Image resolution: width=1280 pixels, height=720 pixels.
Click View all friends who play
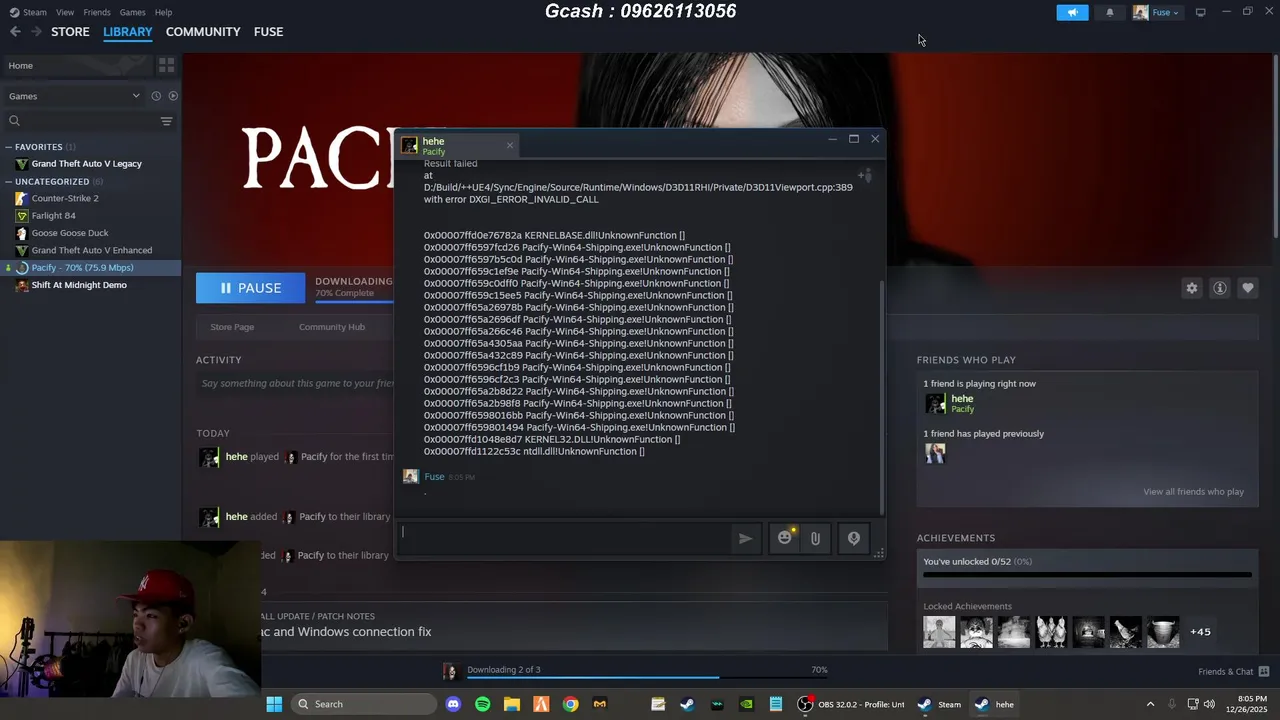pos(1193,491)
